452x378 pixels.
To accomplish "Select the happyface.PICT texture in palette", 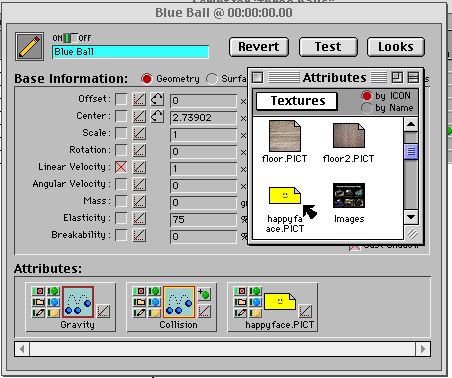I will (x=285, y=195).
